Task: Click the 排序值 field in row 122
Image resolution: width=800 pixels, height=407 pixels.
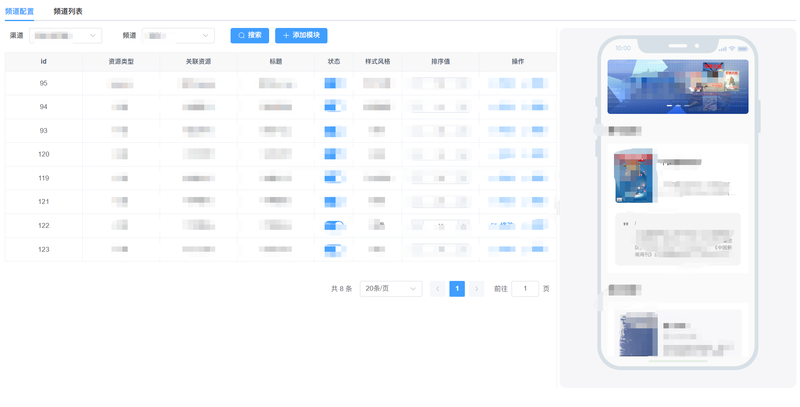Action: pos(440,225)
